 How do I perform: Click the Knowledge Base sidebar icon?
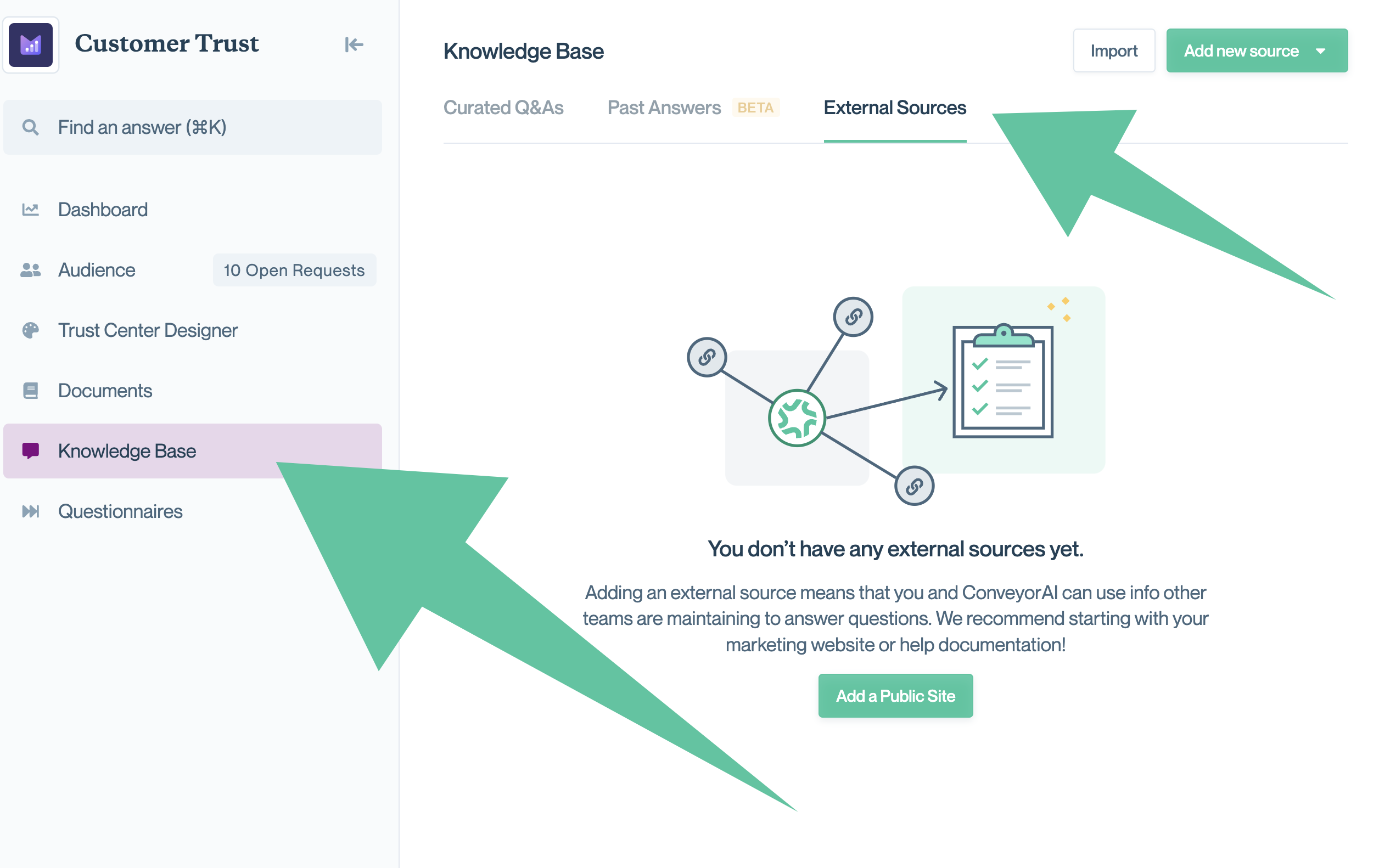point(29,450)
